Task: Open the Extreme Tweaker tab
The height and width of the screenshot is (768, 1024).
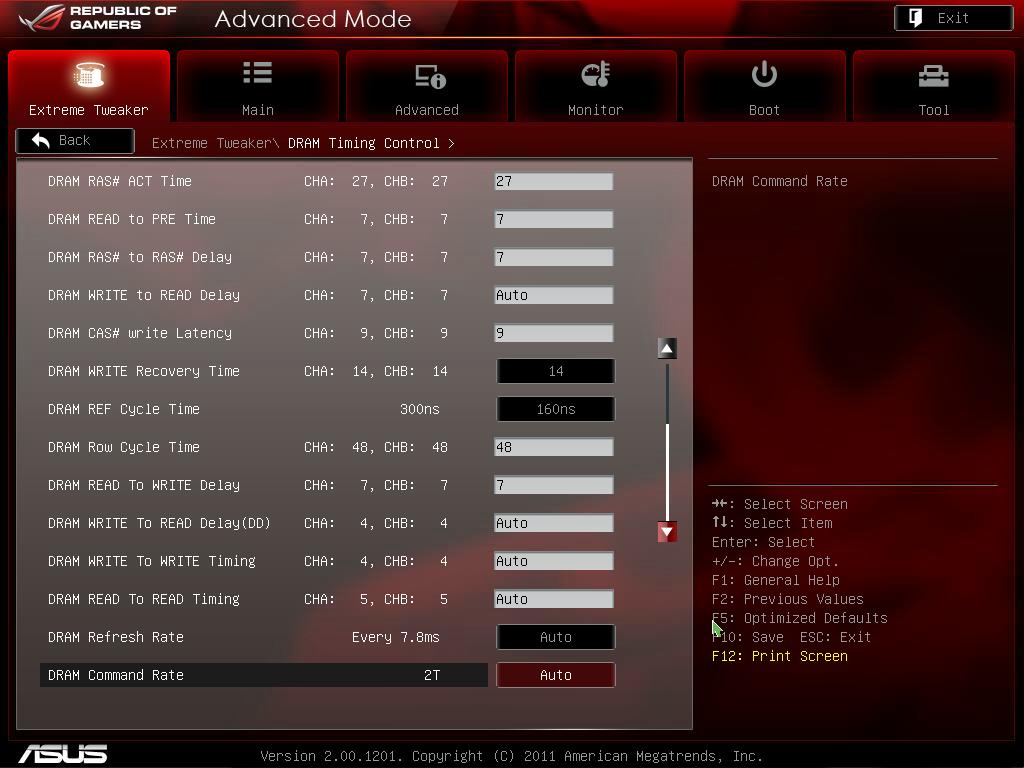Action: pos(89,86)
